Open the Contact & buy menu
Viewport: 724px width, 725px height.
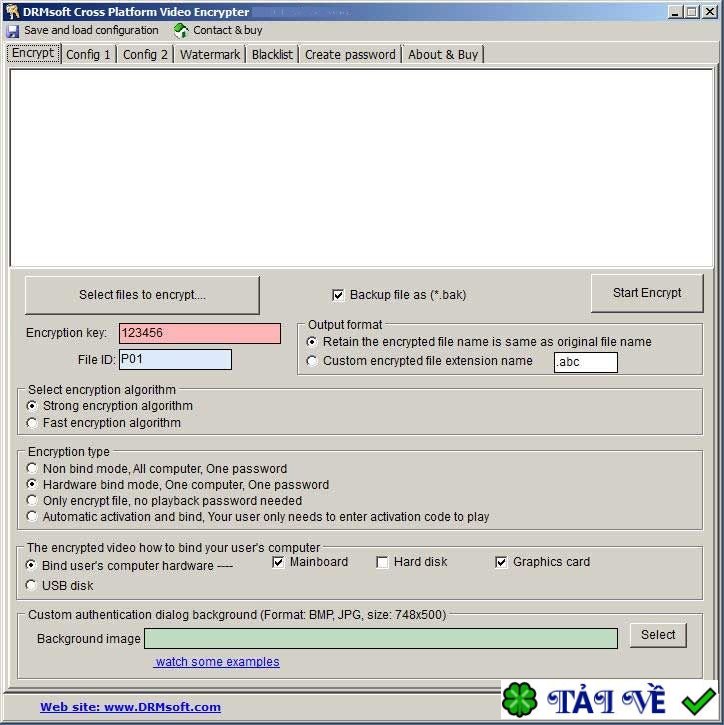click(227, 31)
